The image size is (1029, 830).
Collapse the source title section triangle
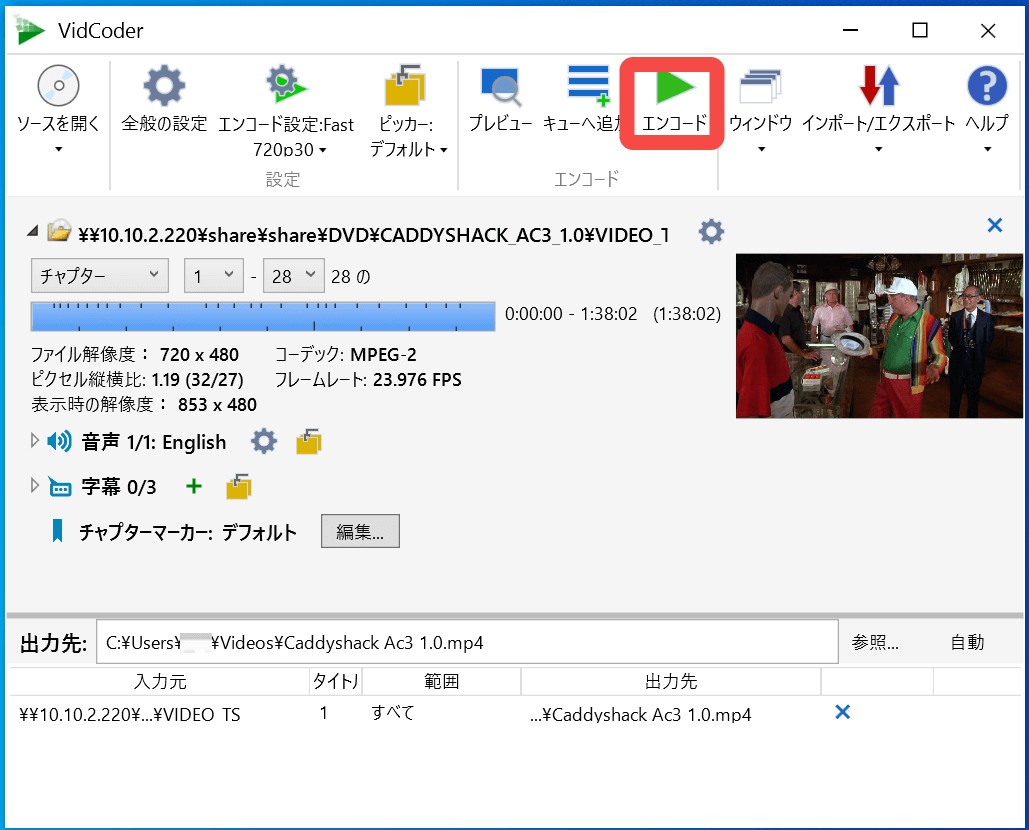click(x=32, y=231)
